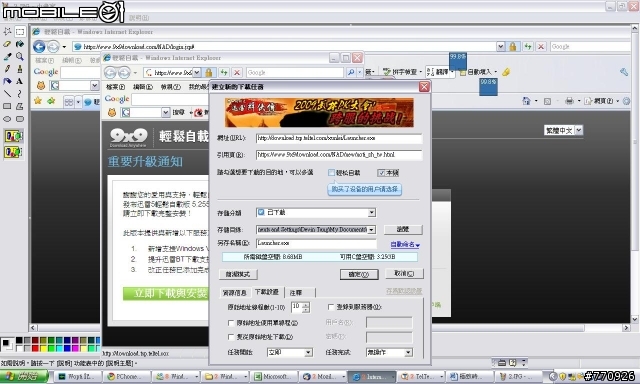Select the Eraser tool in Paint
640x384 pixels.
[7, 44]
